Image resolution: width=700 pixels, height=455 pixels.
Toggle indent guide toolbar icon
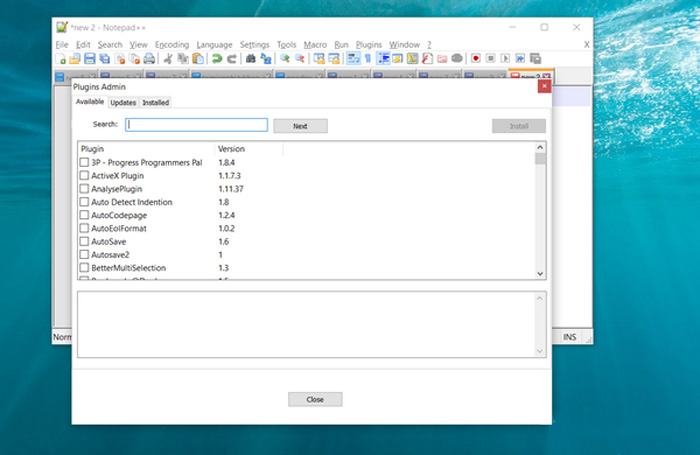pos(383,58)
